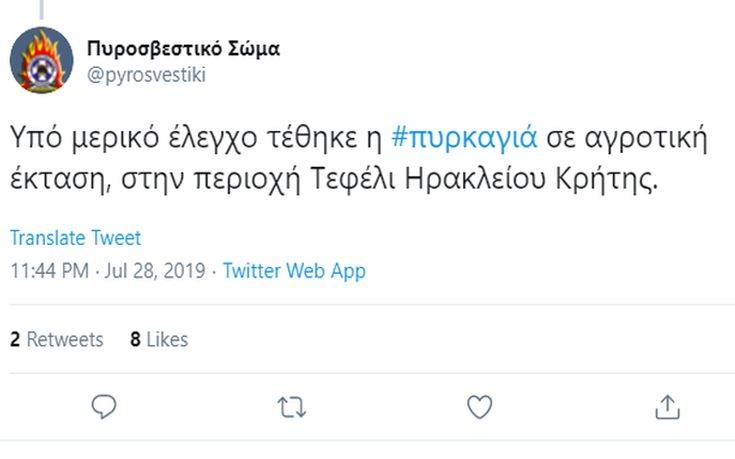
Task: Open the share tweet icon
Action: tap(667, 406)
